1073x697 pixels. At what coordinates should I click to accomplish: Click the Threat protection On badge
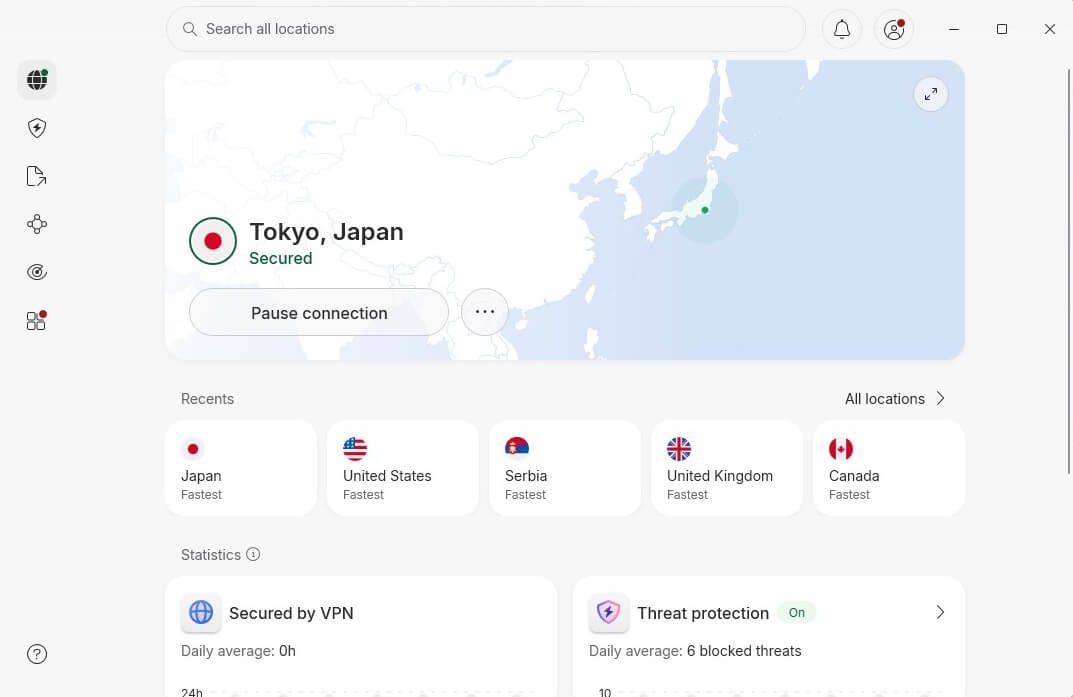tap(797, 612)
